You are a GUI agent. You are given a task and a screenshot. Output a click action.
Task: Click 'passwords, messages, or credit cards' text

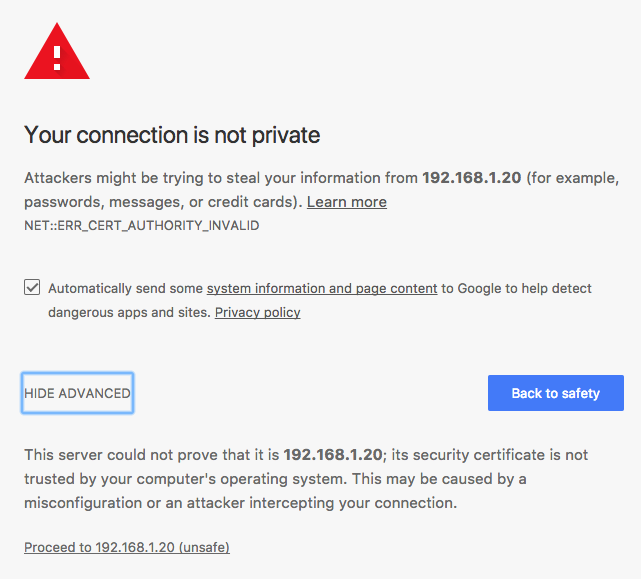click(x=161, y=202)
